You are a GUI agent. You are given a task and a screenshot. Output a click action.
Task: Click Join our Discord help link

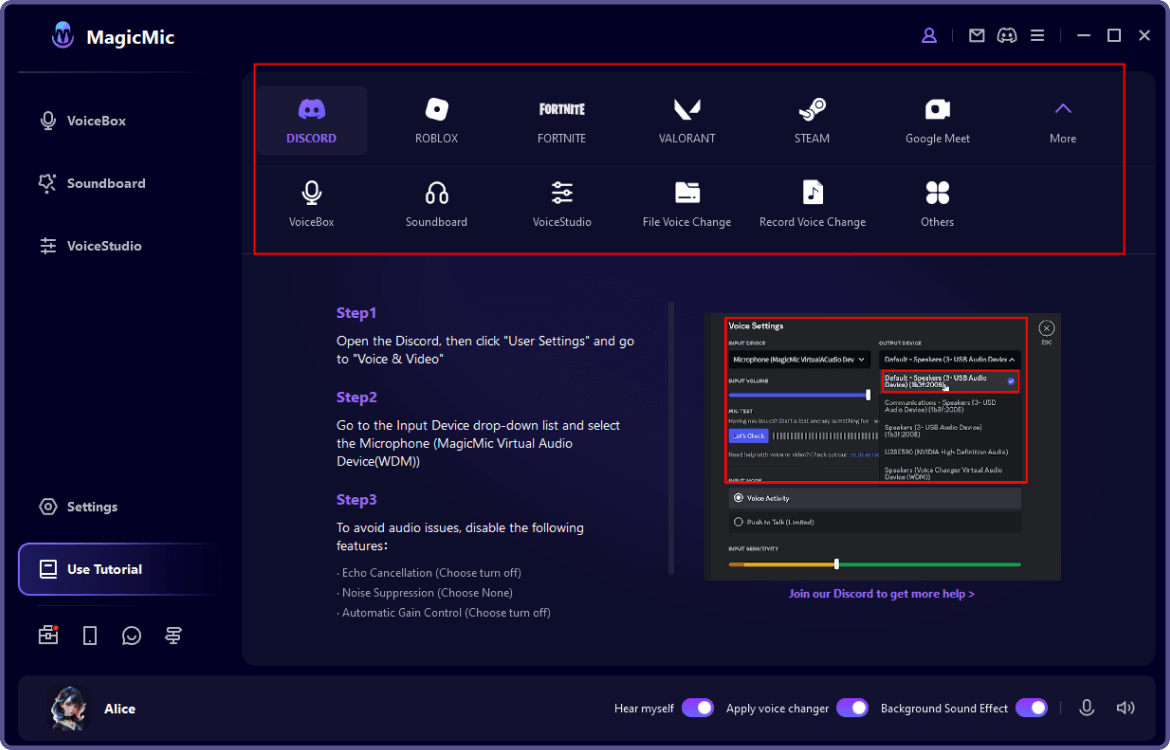click(x=881, y=593)
